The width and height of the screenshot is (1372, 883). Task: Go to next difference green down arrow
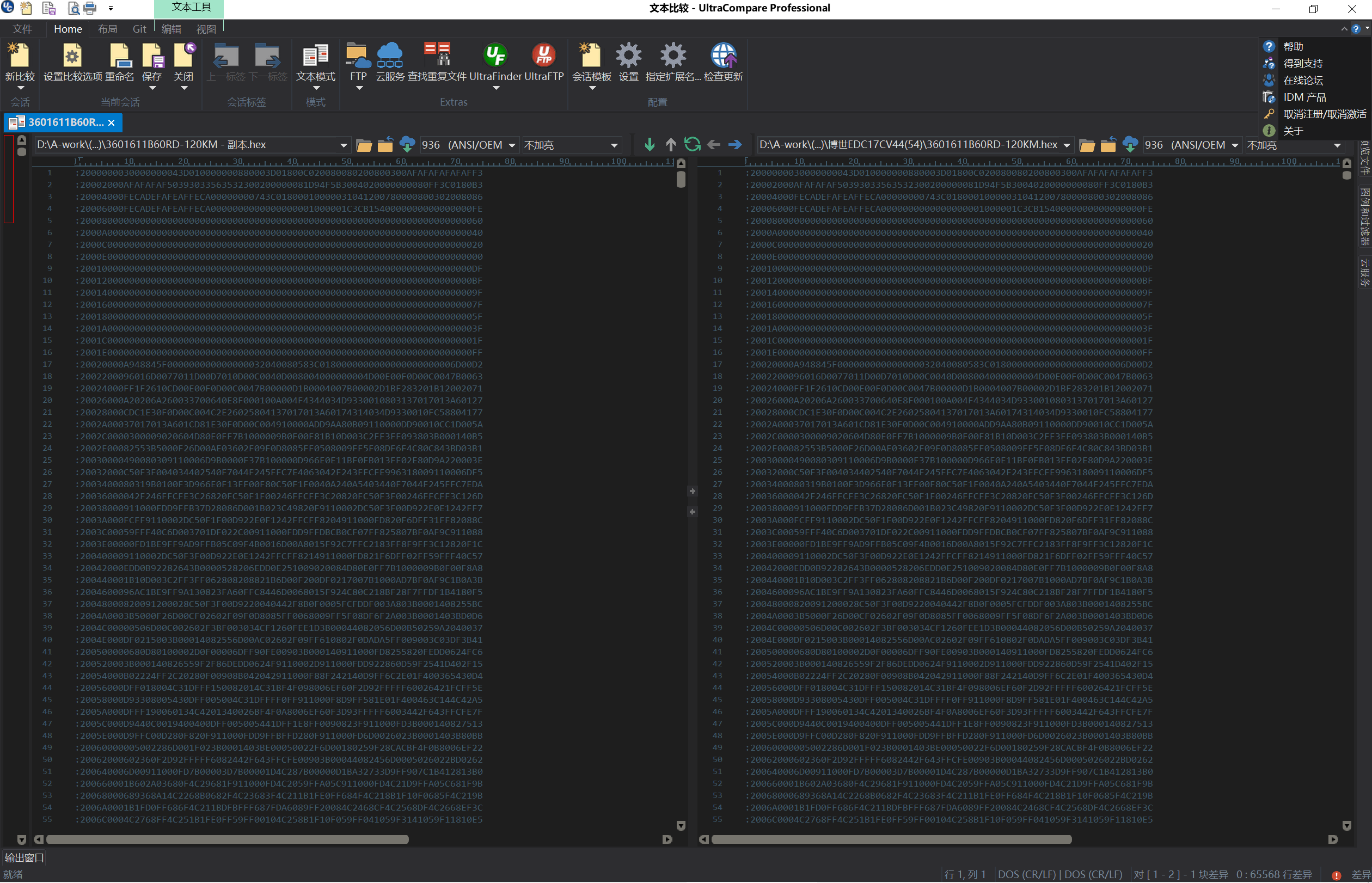(649, 144)
